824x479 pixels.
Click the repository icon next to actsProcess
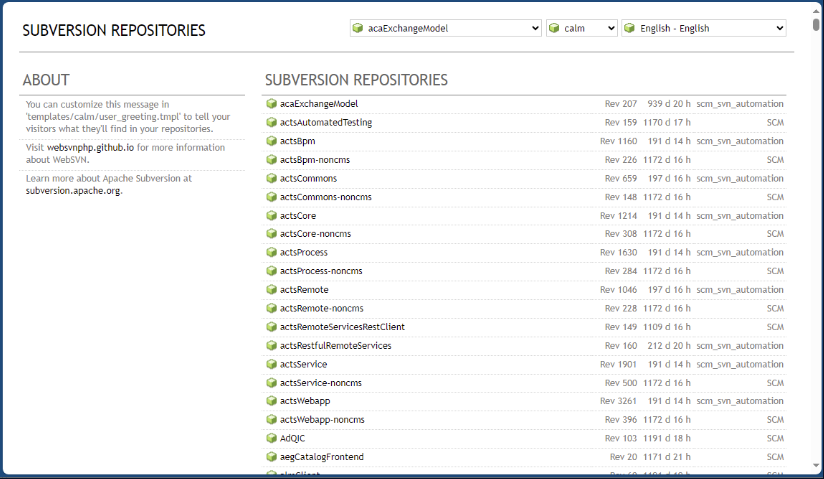(x=271, y=252)
